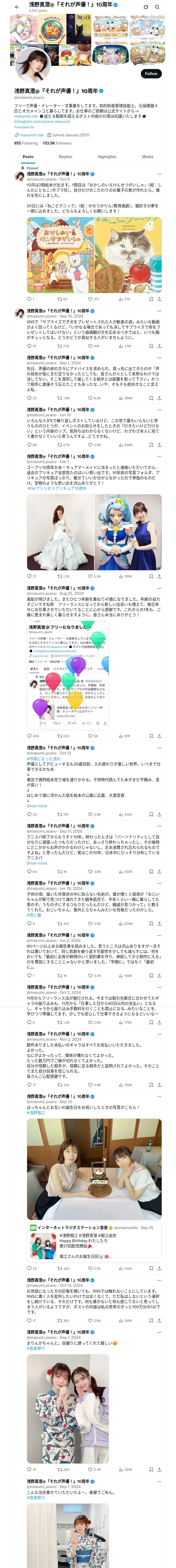Go back using the top arrow
Image resolution: width=176 pixels, height=1568 pixels.
17,7
